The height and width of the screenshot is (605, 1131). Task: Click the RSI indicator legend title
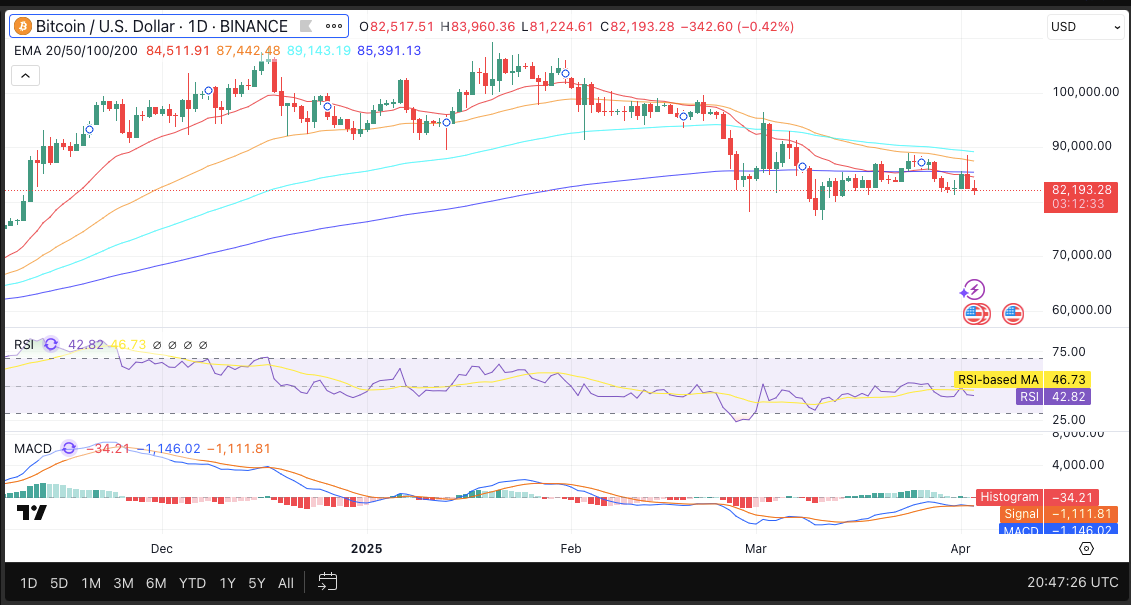[24, 345]
